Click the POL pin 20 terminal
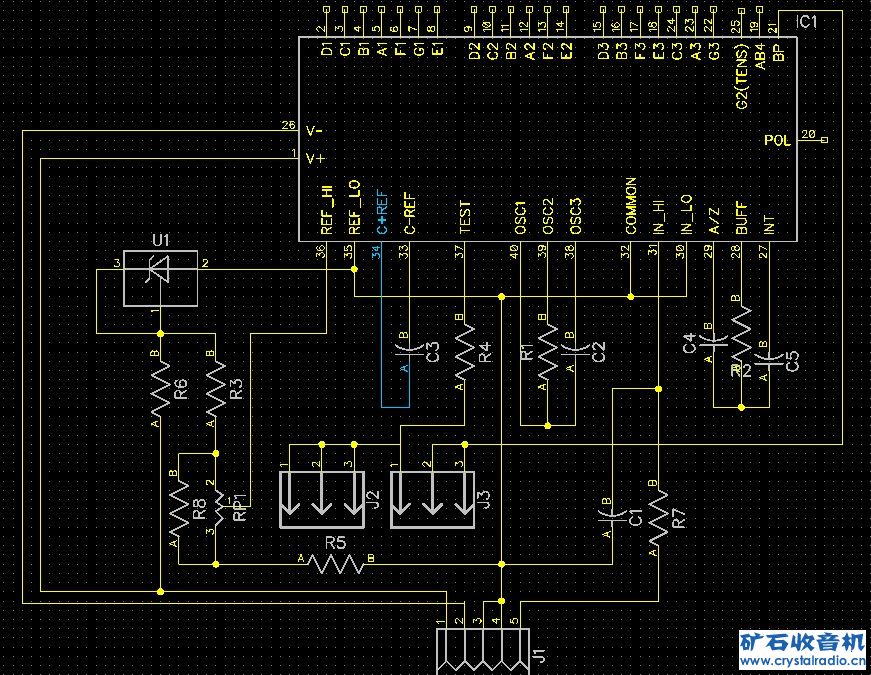Viewport: 871px width, 675px height. click(824, 140)
